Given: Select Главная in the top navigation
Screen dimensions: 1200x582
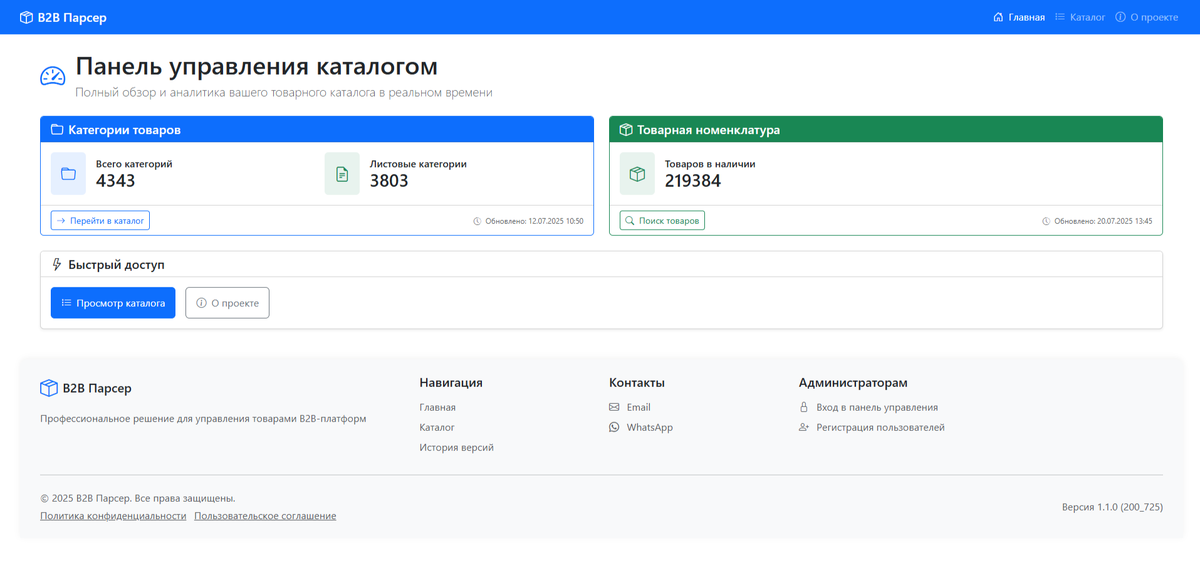Looking at the screenshot, I should [1019, 16].
